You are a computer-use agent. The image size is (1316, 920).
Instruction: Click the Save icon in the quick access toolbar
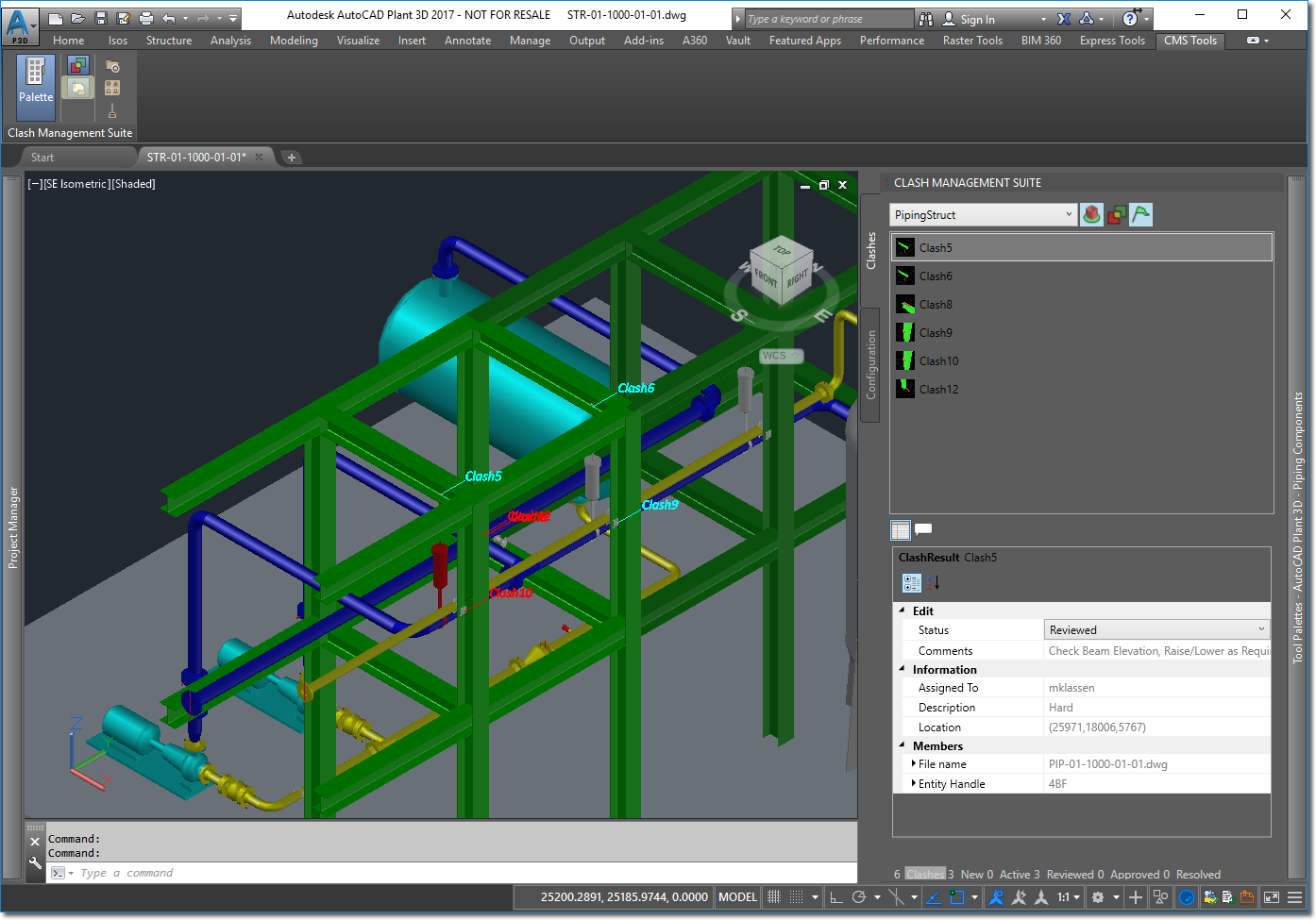pyautogui.click(x=101, y=18)
